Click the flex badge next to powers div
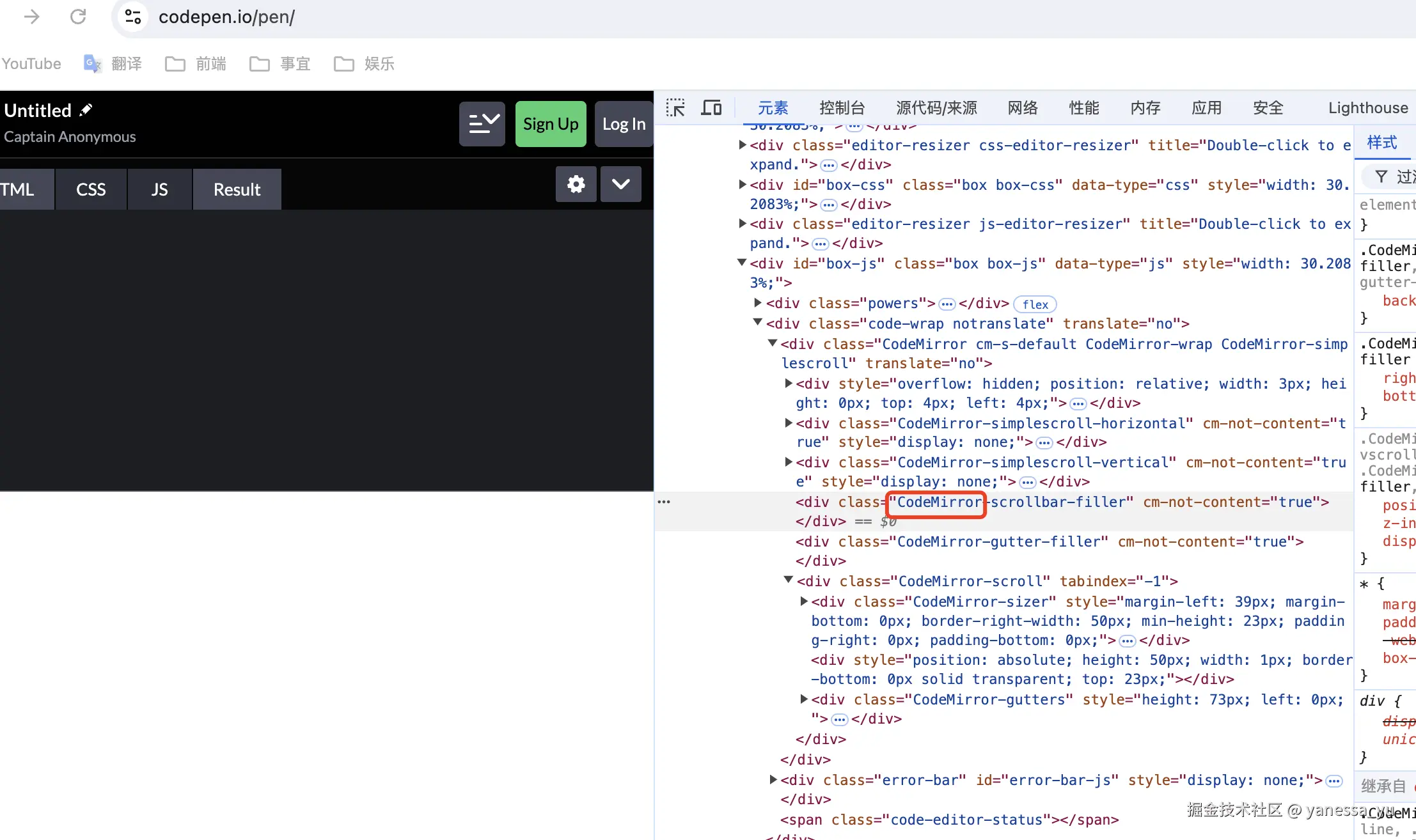Screen dimensions: 1416x840 (1034, 304)
